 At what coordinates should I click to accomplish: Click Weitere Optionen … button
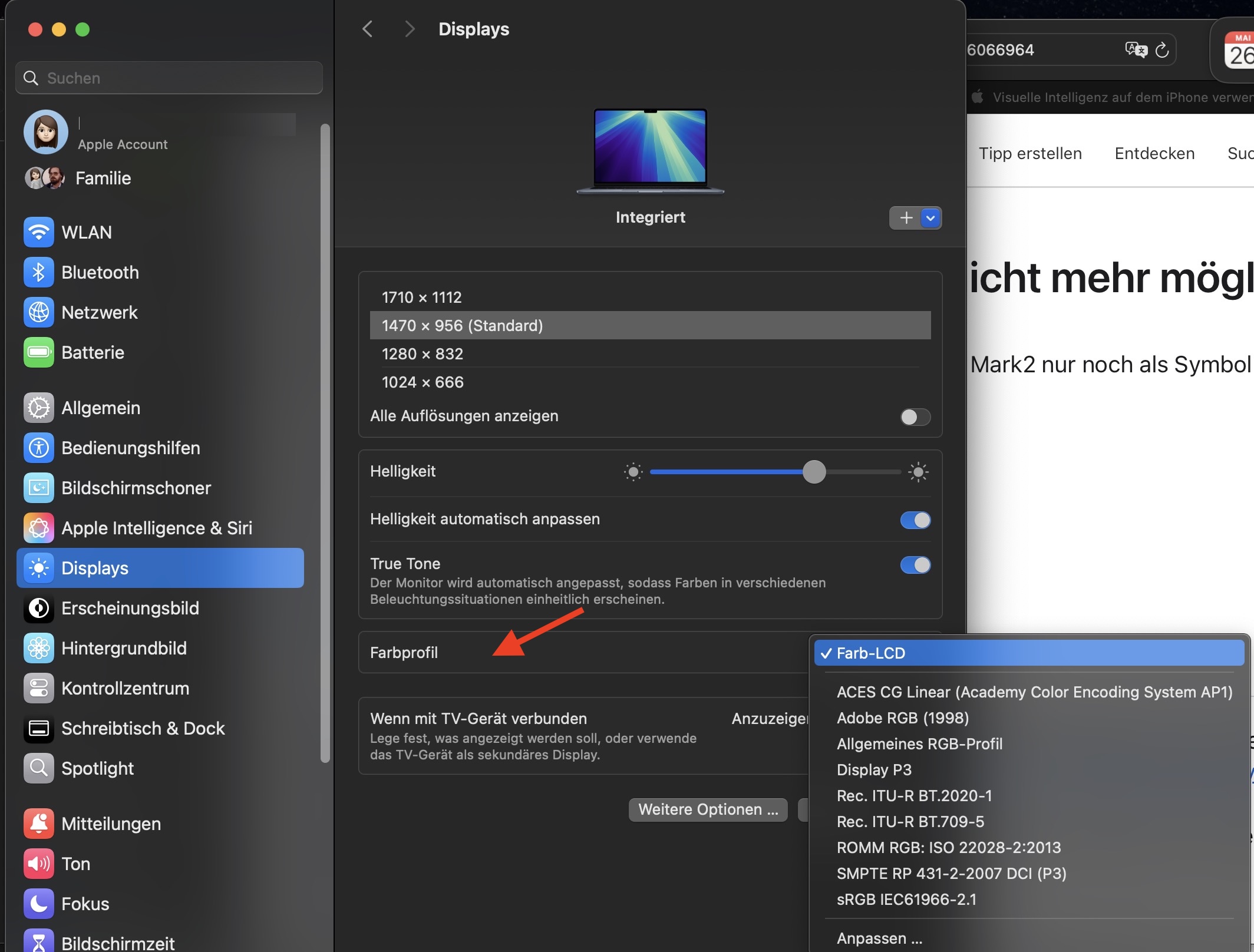pyautogui.click(x=708, y=809)
